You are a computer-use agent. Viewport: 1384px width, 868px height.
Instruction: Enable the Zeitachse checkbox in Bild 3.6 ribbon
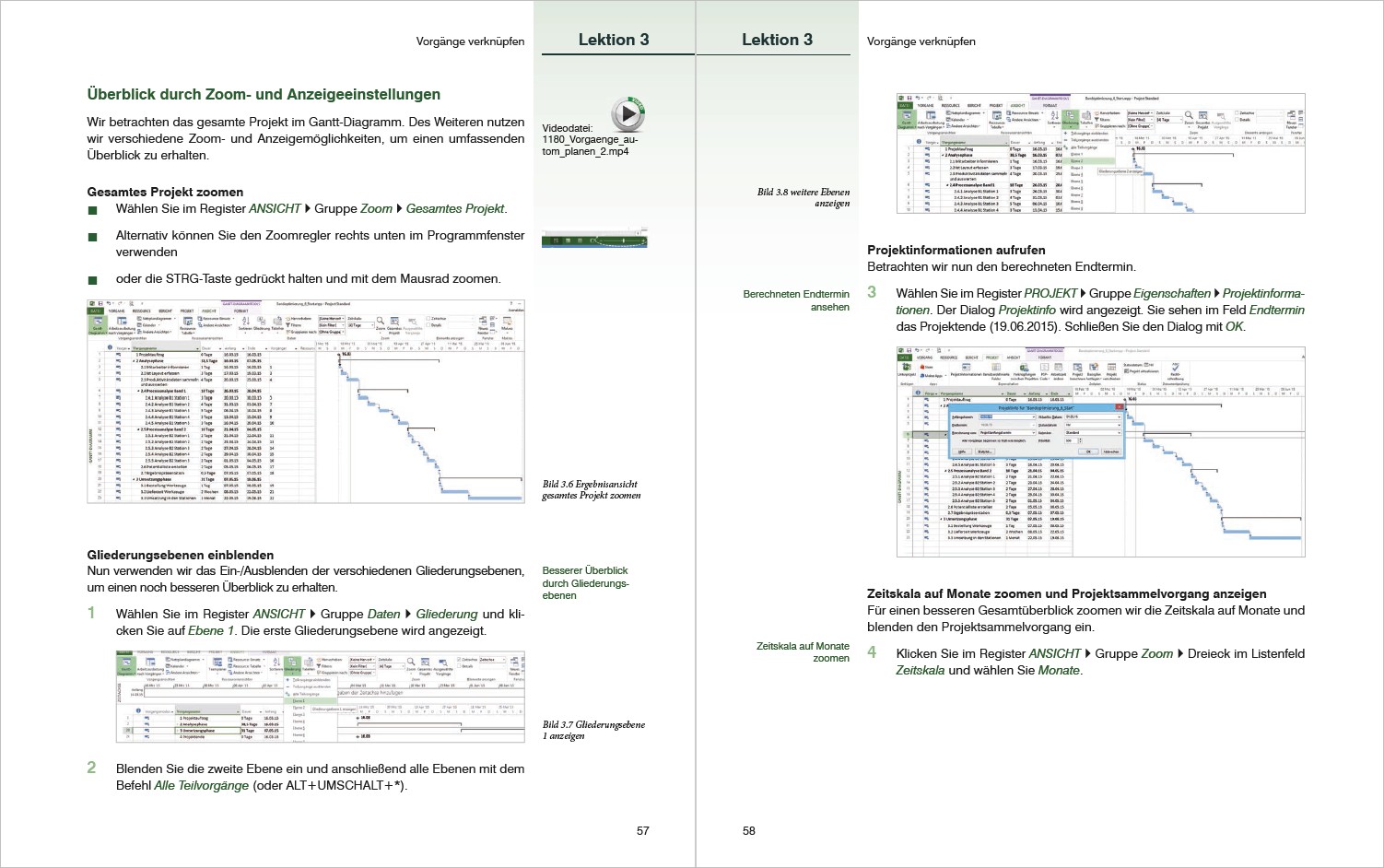pos(428,319)
